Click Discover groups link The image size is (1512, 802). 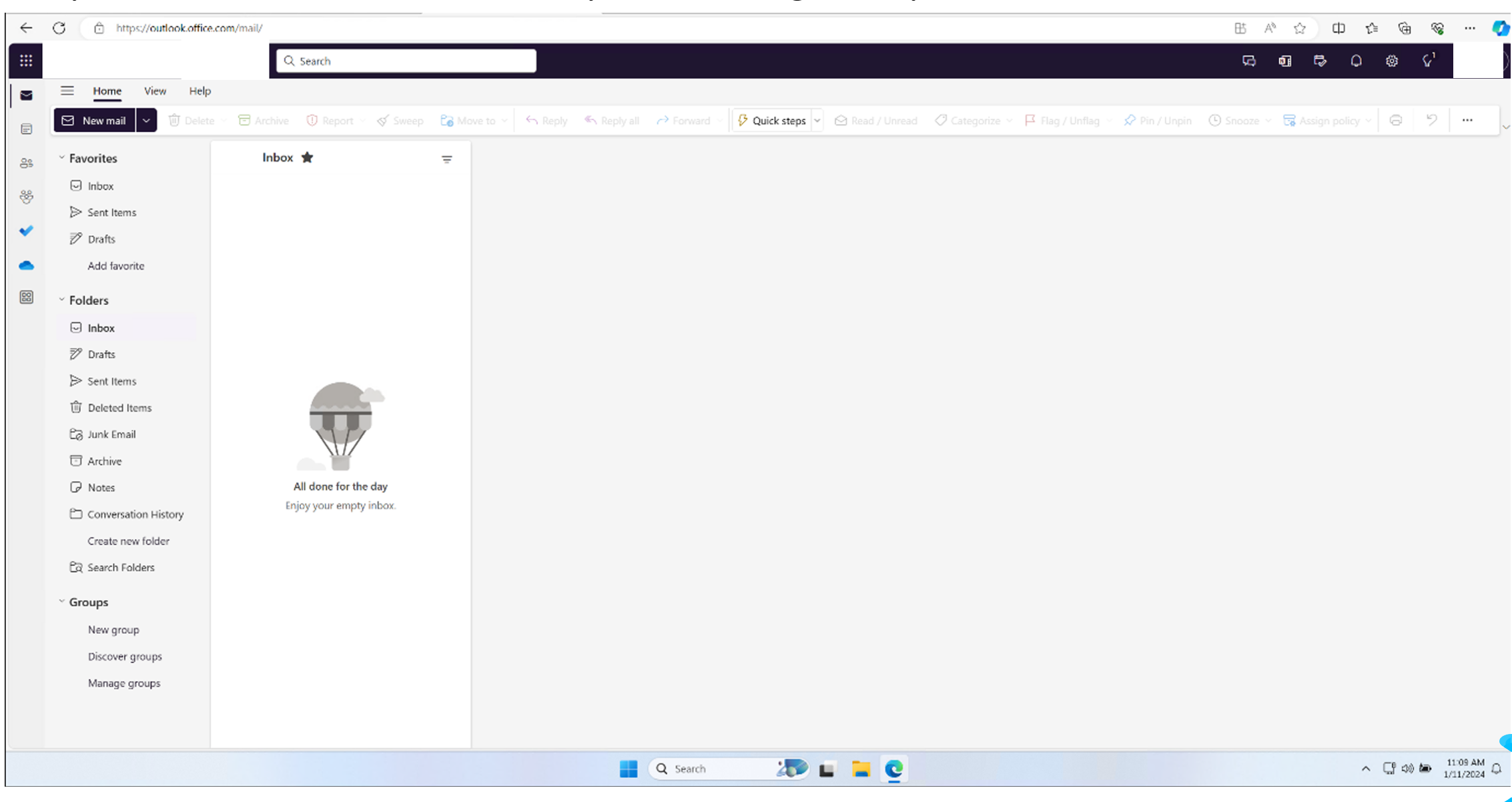click(x=125, y=657)
